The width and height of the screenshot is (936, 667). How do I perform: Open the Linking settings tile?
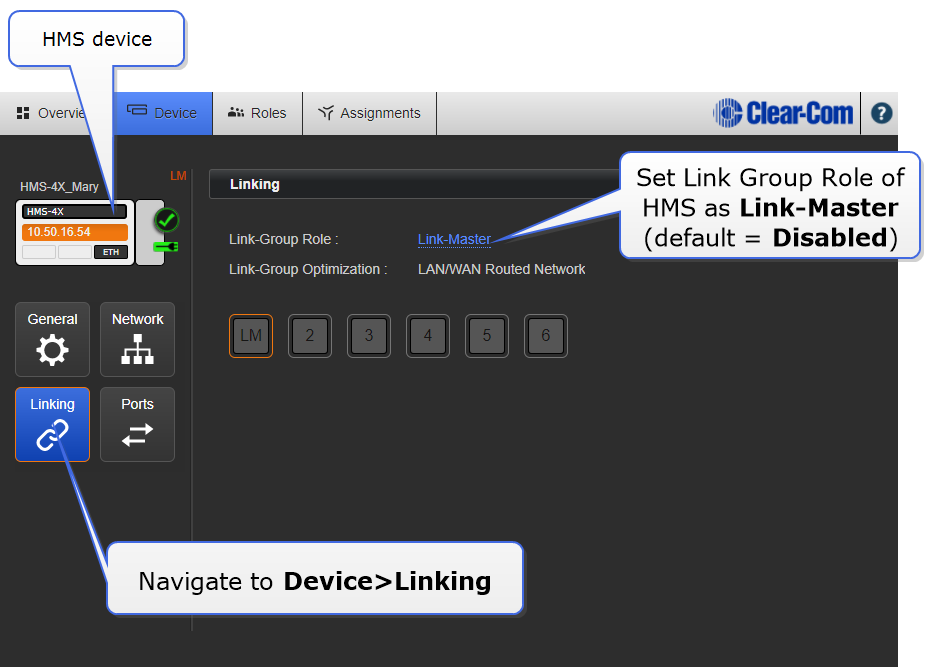click(52, 424)
